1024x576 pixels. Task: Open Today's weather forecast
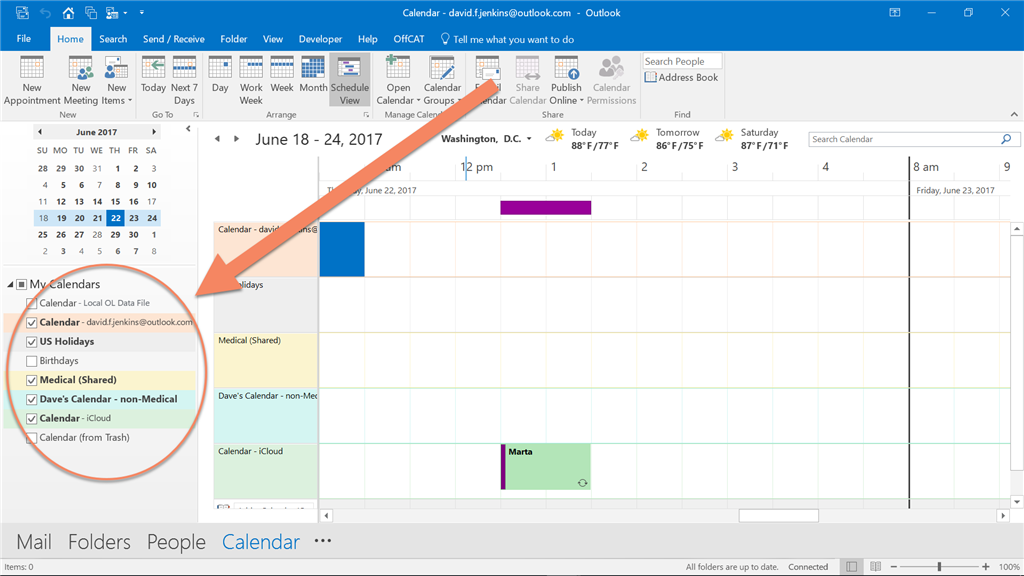tap(583, 138)
